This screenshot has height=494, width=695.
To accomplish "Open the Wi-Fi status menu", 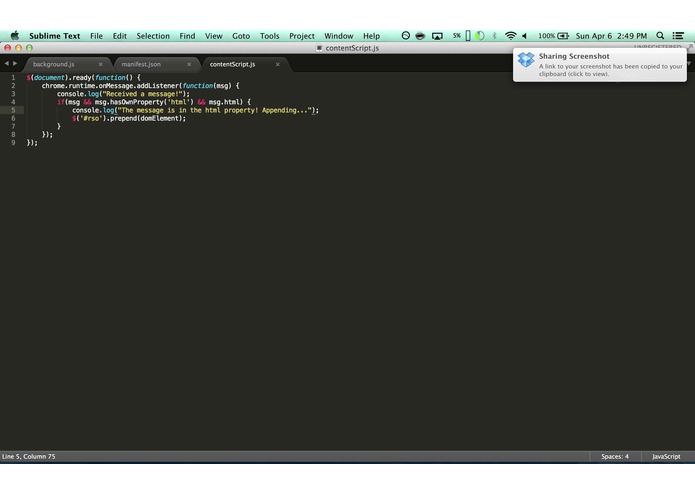I will click(511, 35).
